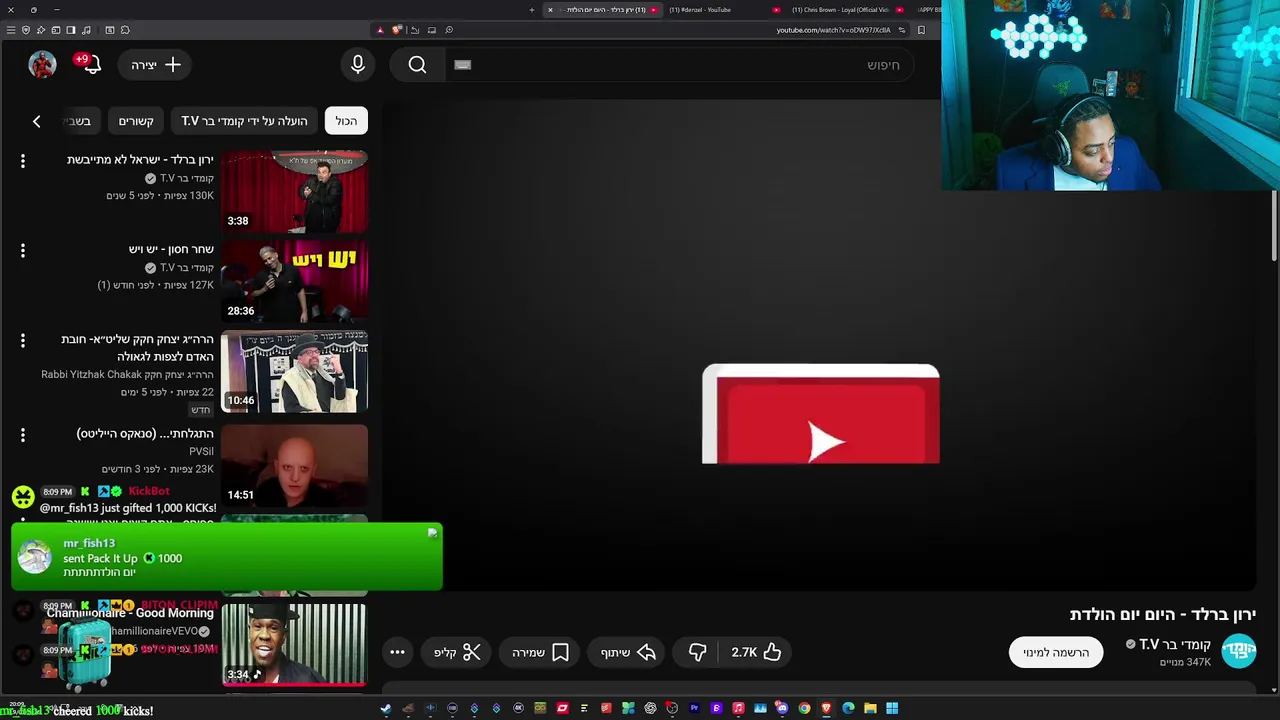Click the Brave shields icon in address bar

point(397,30)
